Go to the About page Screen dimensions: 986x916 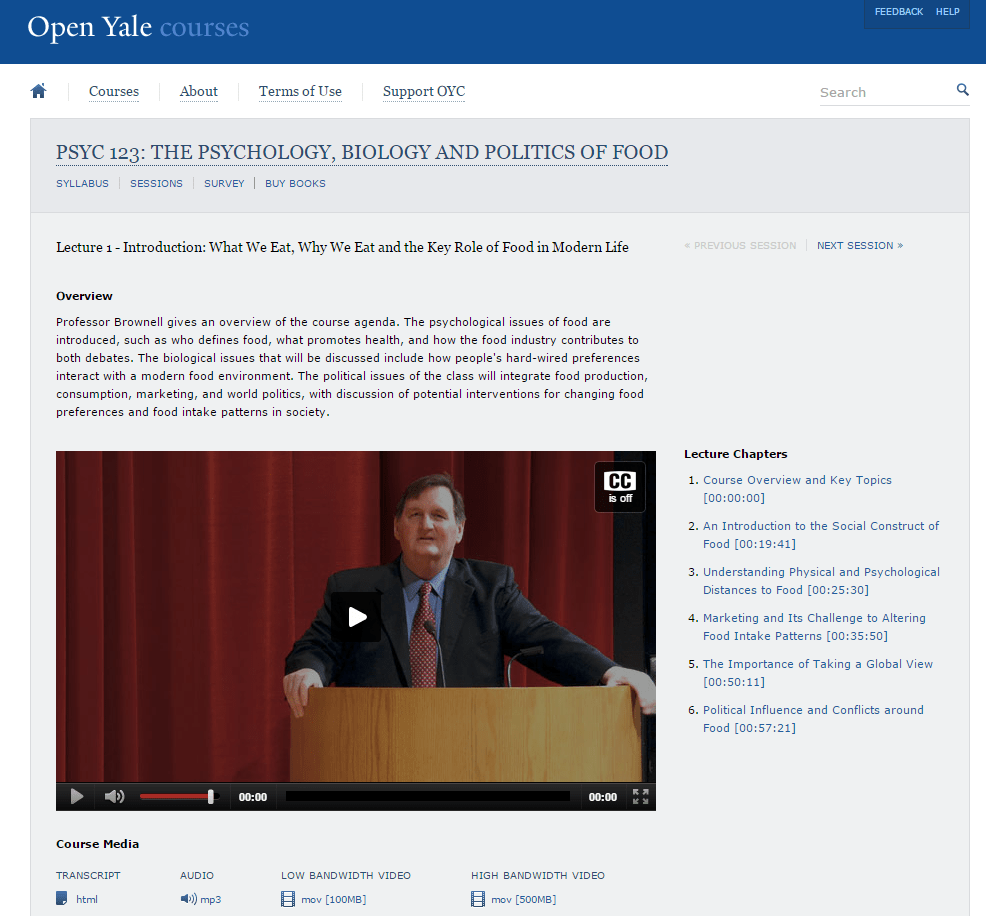(199, 92)
